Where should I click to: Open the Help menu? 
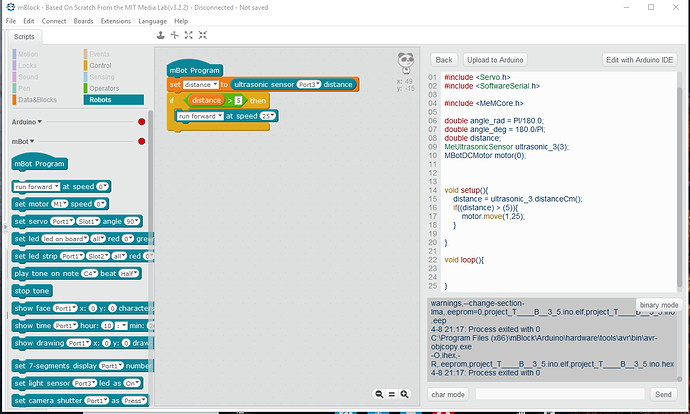[x=181, y=21]
